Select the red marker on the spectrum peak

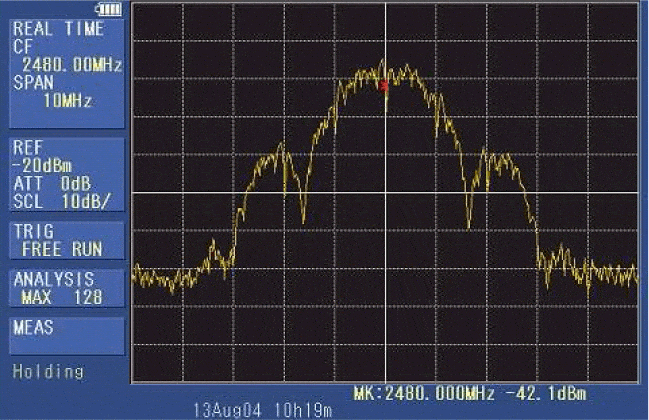click(x=383, y=86)
